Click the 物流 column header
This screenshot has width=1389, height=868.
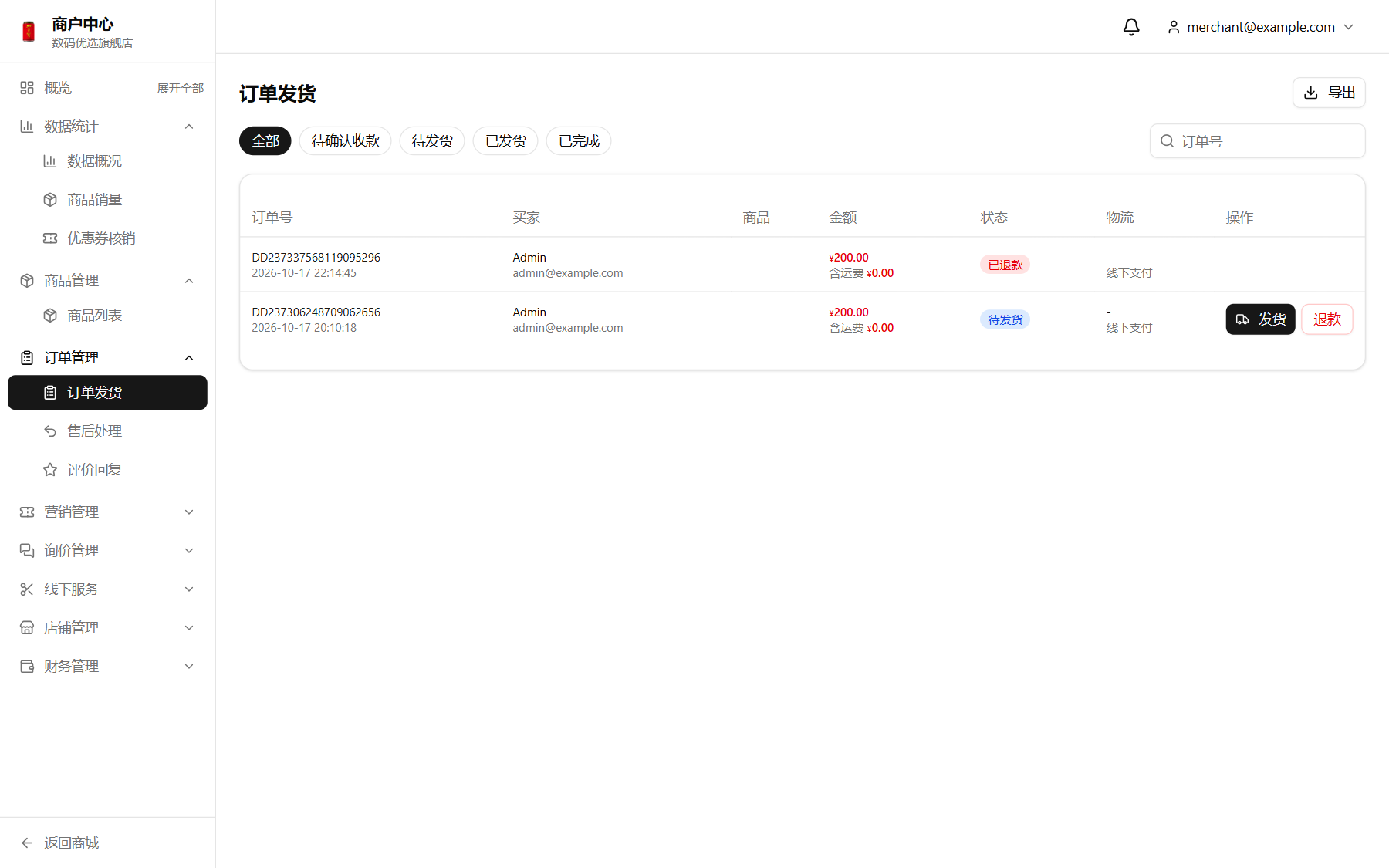(x=1120, y=218)
